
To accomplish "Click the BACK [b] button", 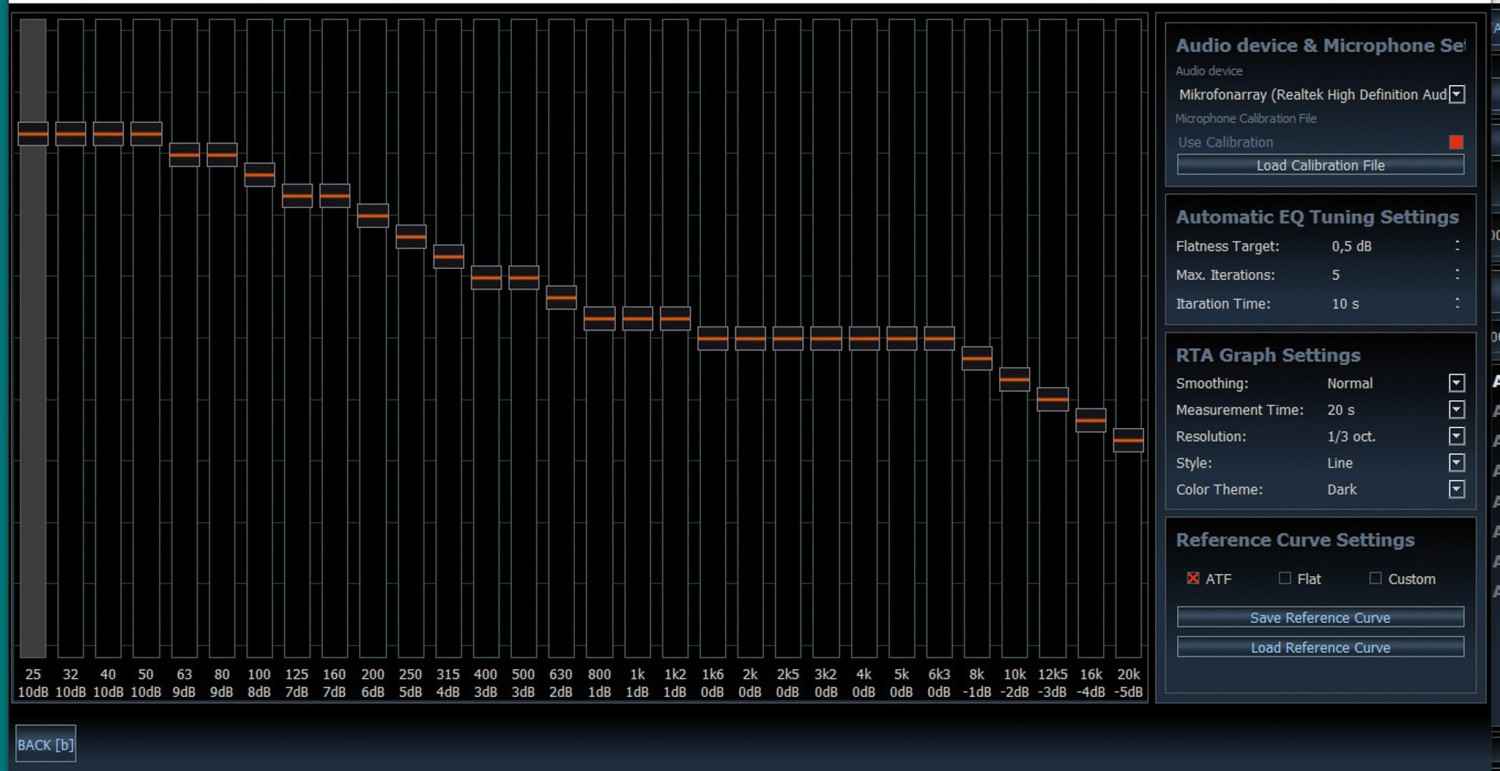I will (46, 744).
